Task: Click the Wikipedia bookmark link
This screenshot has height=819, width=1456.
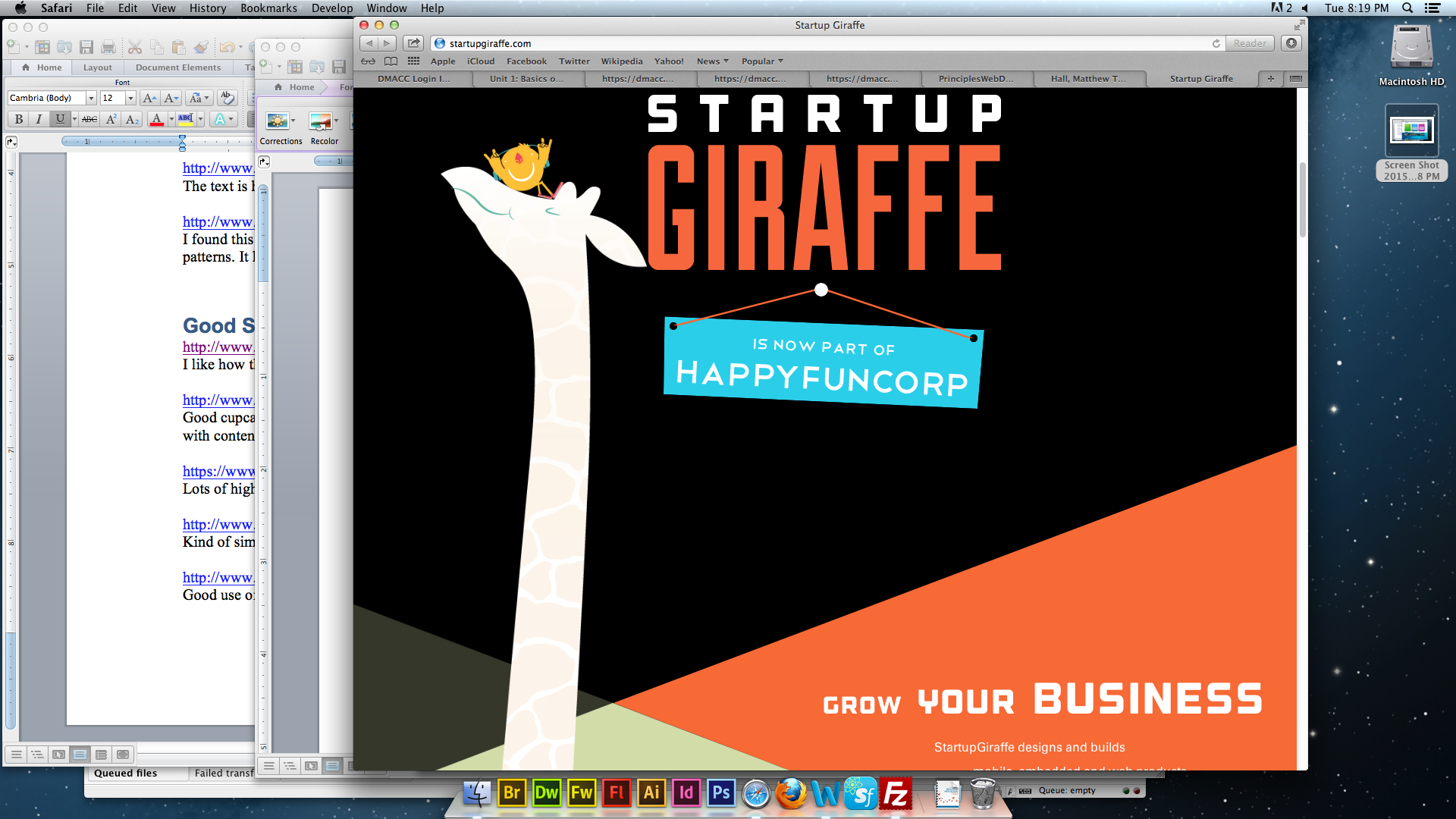Action: [x=621, y=61]
